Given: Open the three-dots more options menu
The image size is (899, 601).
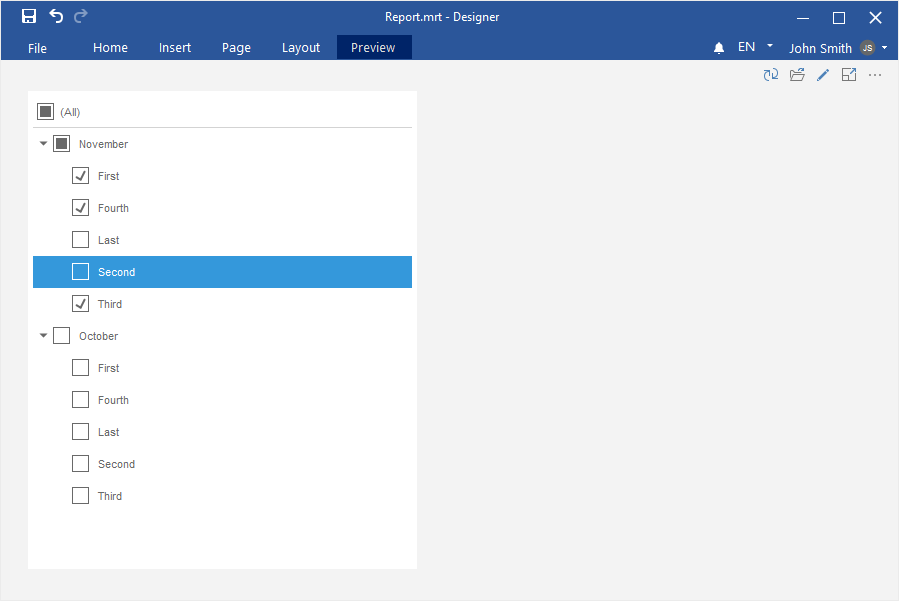Looking at the screenshot, I should click(875, 75).
